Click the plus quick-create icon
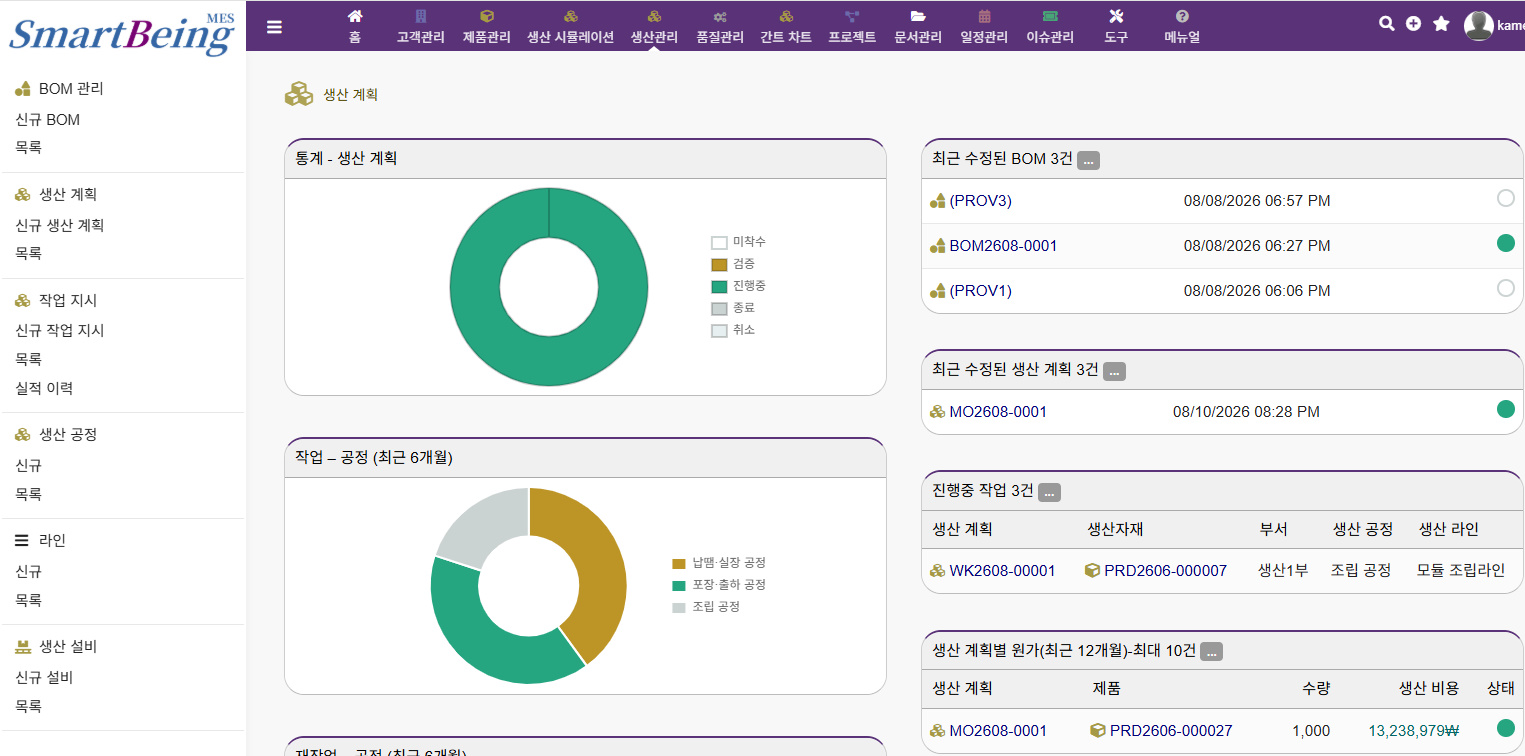 click(x=1413, y=24)
